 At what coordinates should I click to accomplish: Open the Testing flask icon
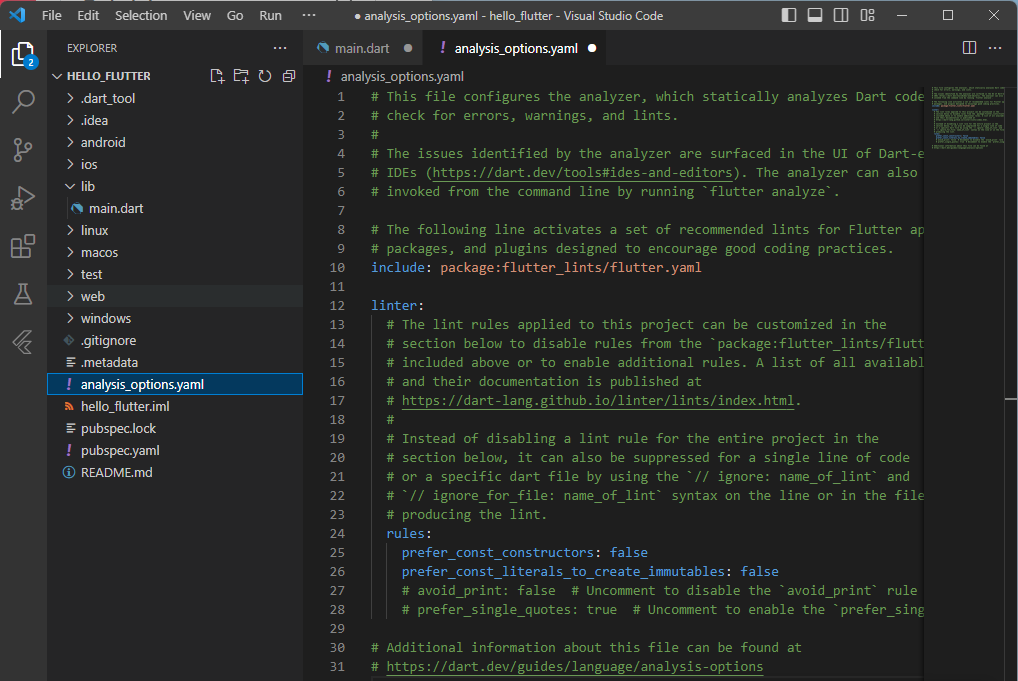click(23, 294)
